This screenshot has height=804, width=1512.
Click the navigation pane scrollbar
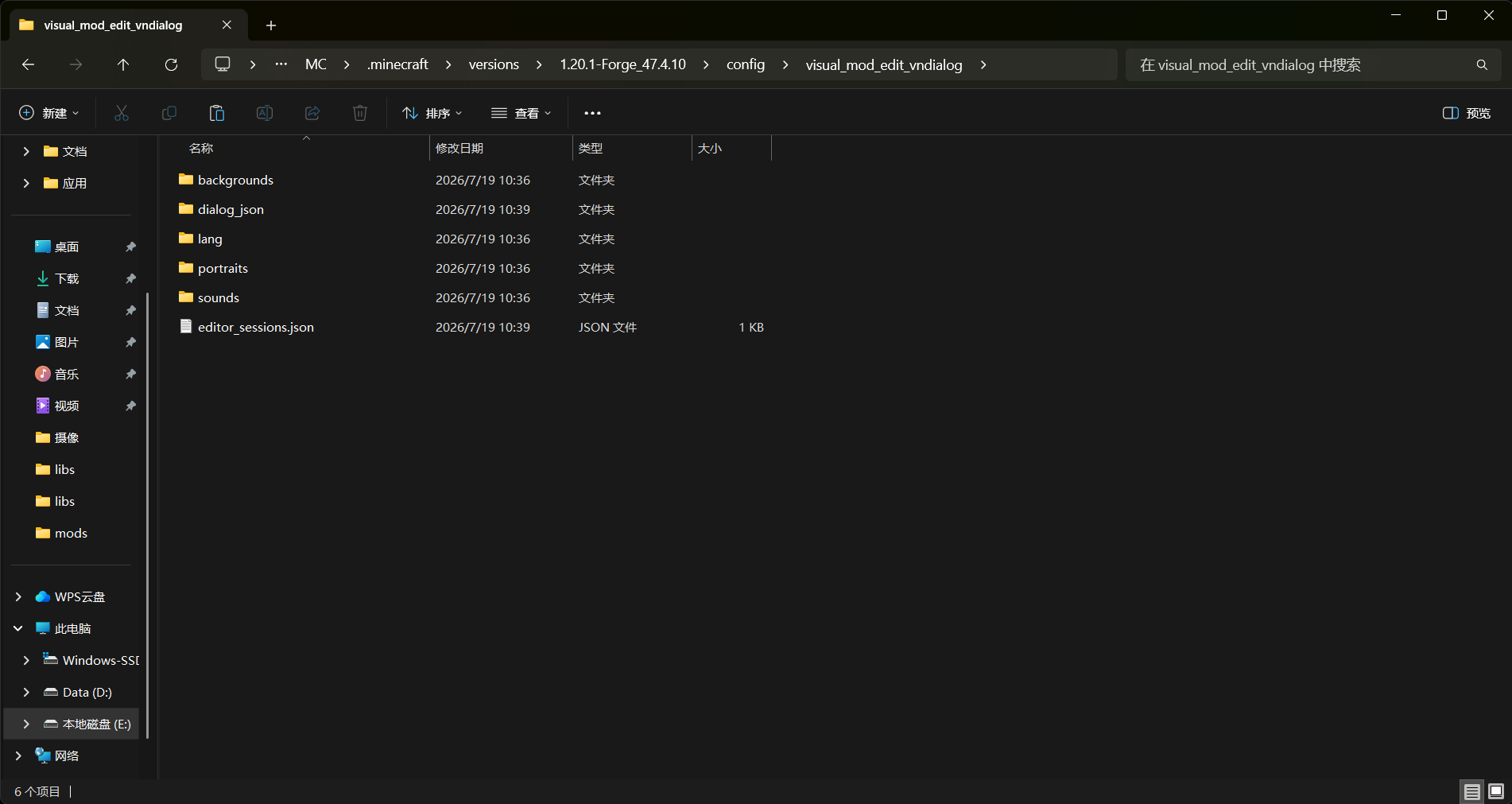coord(148,515)
